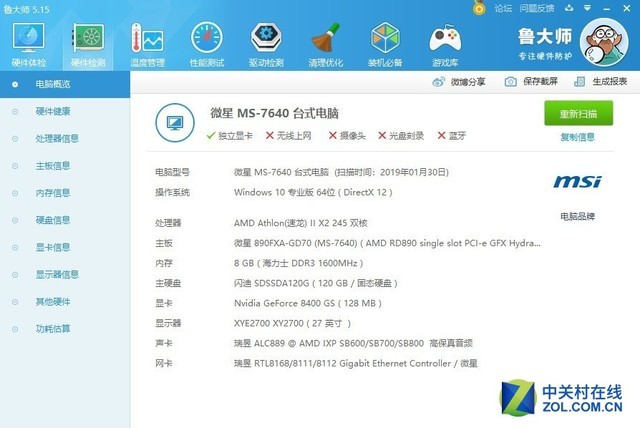Click 独立显卡 check status

(x=229, y=136)
